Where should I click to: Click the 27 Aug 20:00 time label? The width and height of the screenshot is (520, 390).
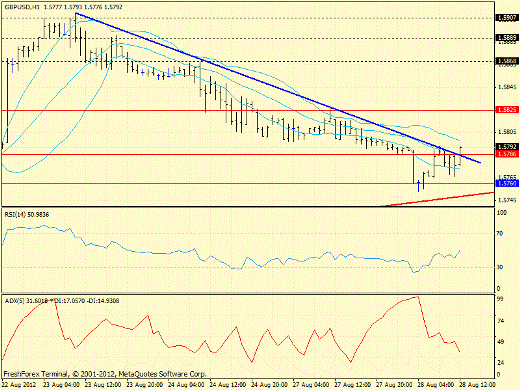(394, 385)
